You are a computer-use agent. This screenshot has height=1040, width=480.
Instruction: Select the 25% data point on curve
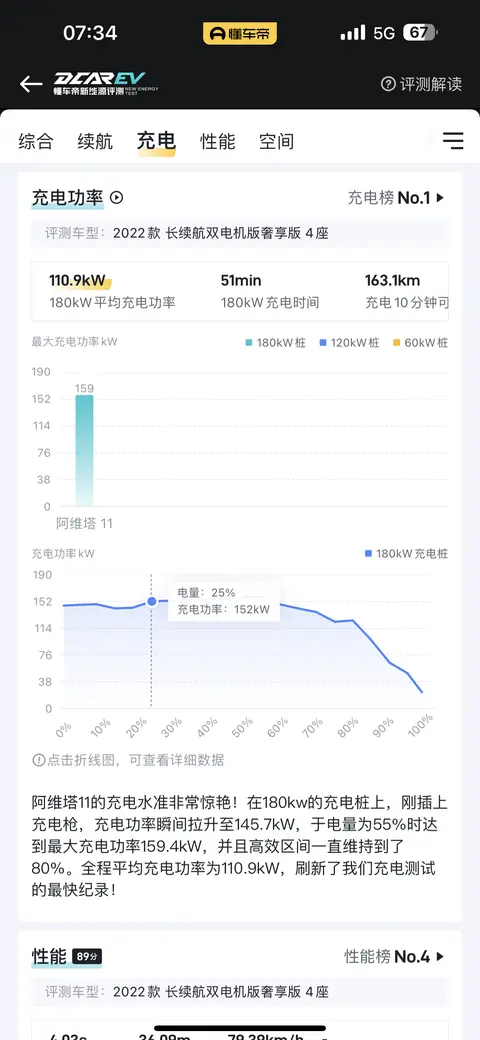pyautogui.click(x=151, y=601)
